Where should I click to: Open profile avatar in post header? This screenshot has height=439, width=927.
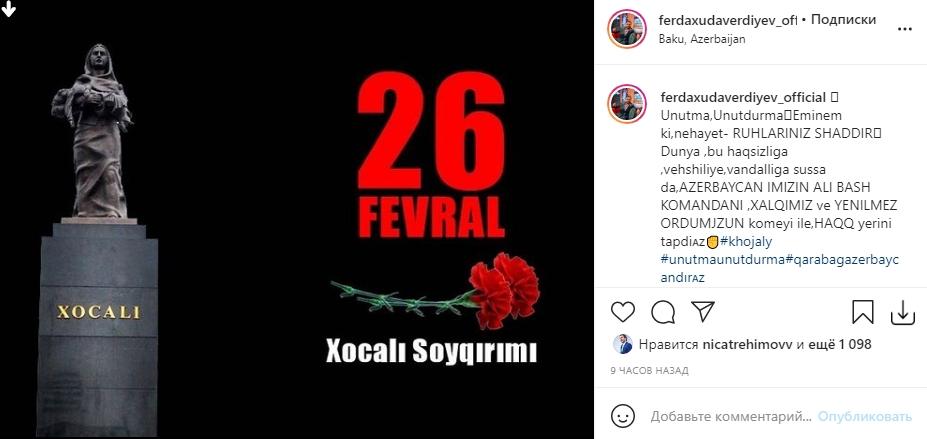point(627,28)
